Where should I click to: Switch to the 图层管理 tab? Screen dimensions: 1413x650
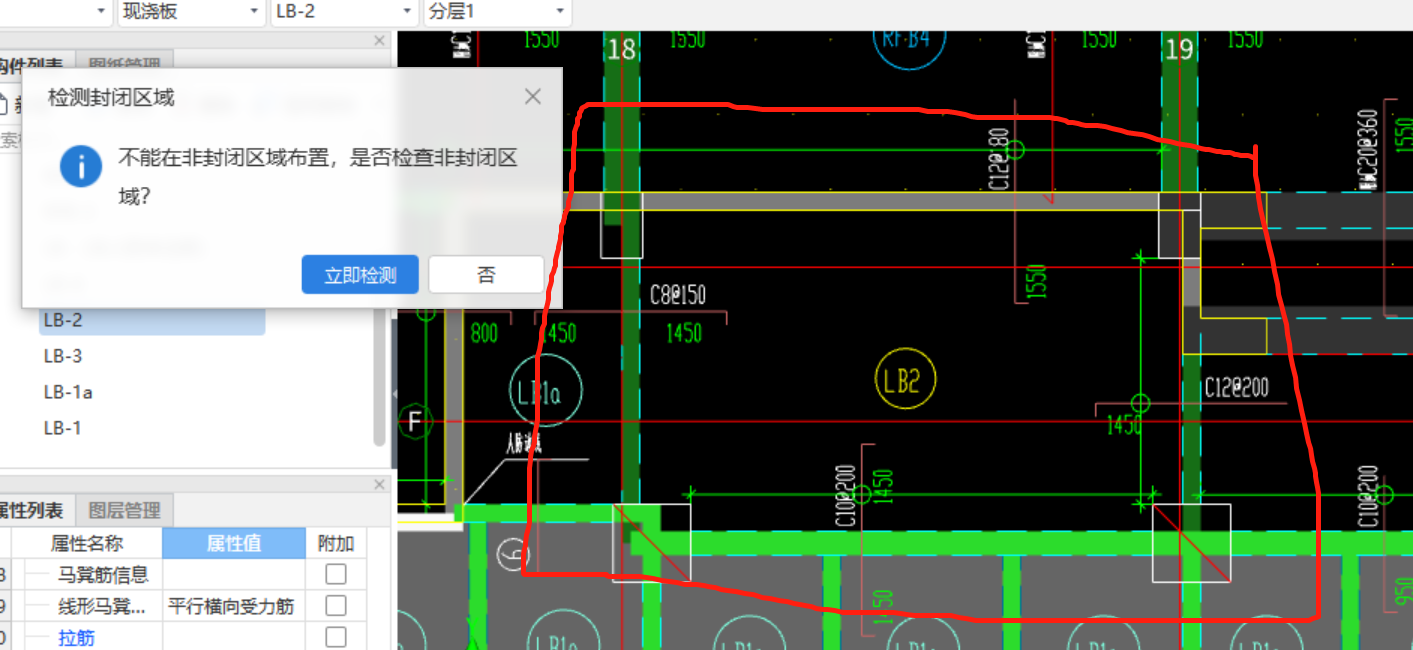click(124, 511)
